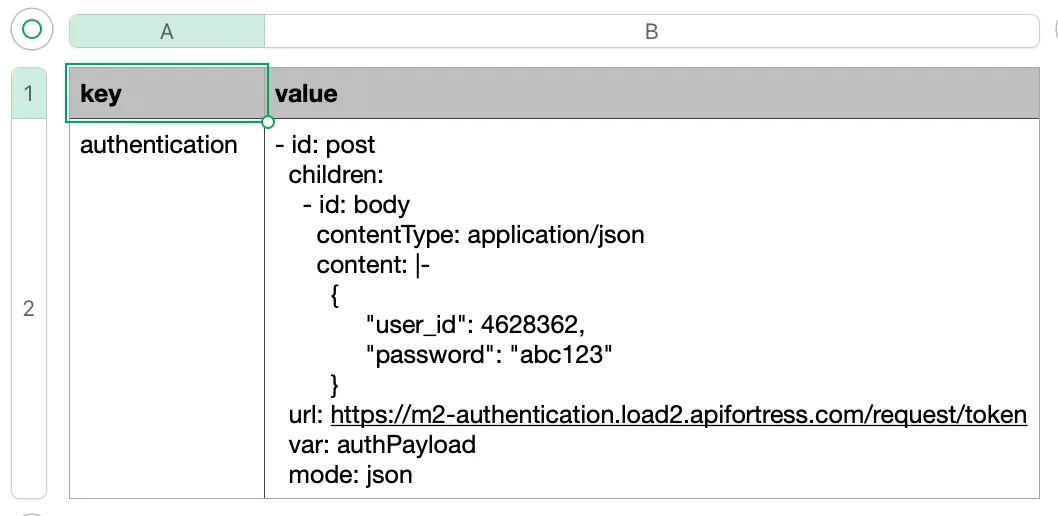Screen dimensions: 1058x516
Task: Select row 1 header
Action: [29, 94]
